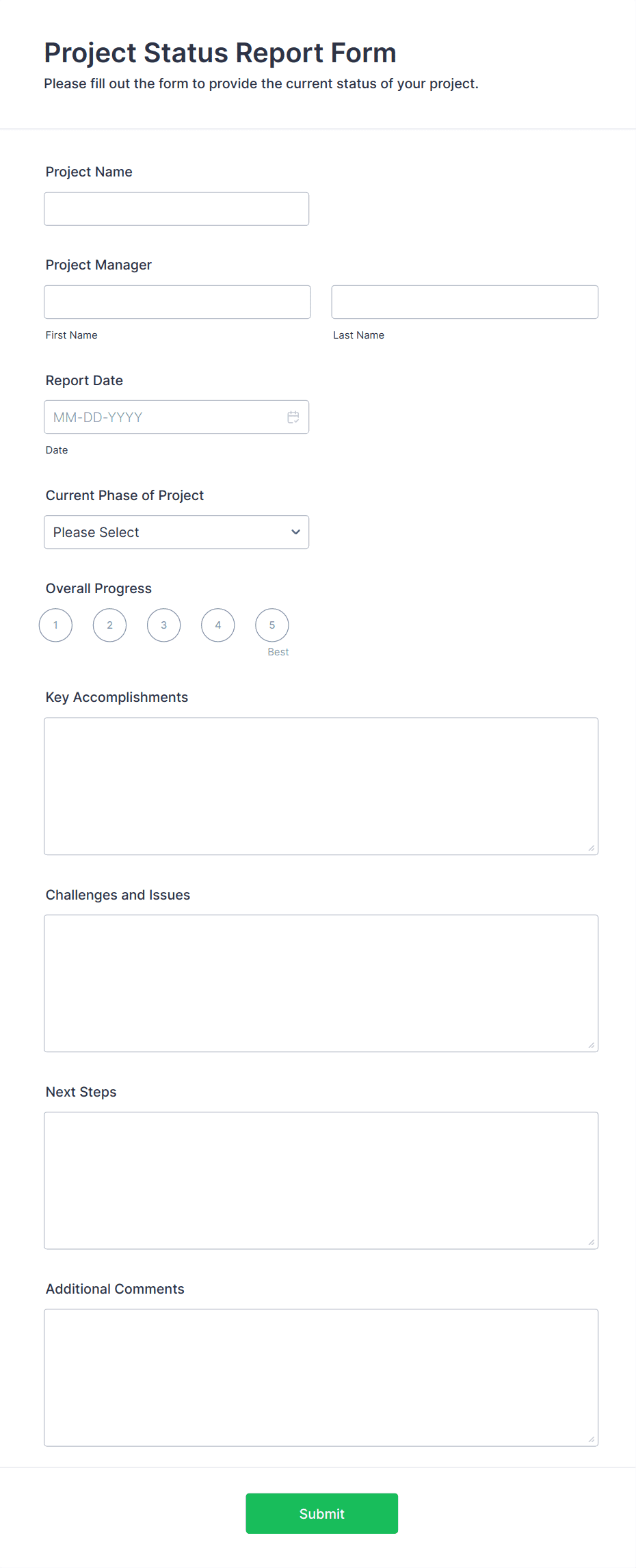Focus the Project Name input field
Screen dimensions: 636x1568
[x=176, y=208]
